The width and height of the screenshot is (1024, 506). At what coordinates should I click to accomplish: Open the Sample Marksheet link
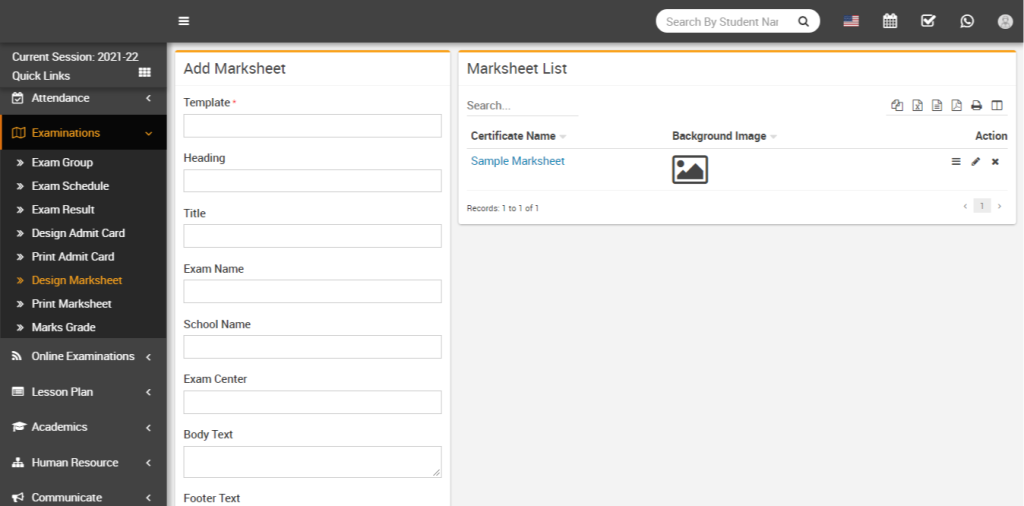click(x=518, y=161)
